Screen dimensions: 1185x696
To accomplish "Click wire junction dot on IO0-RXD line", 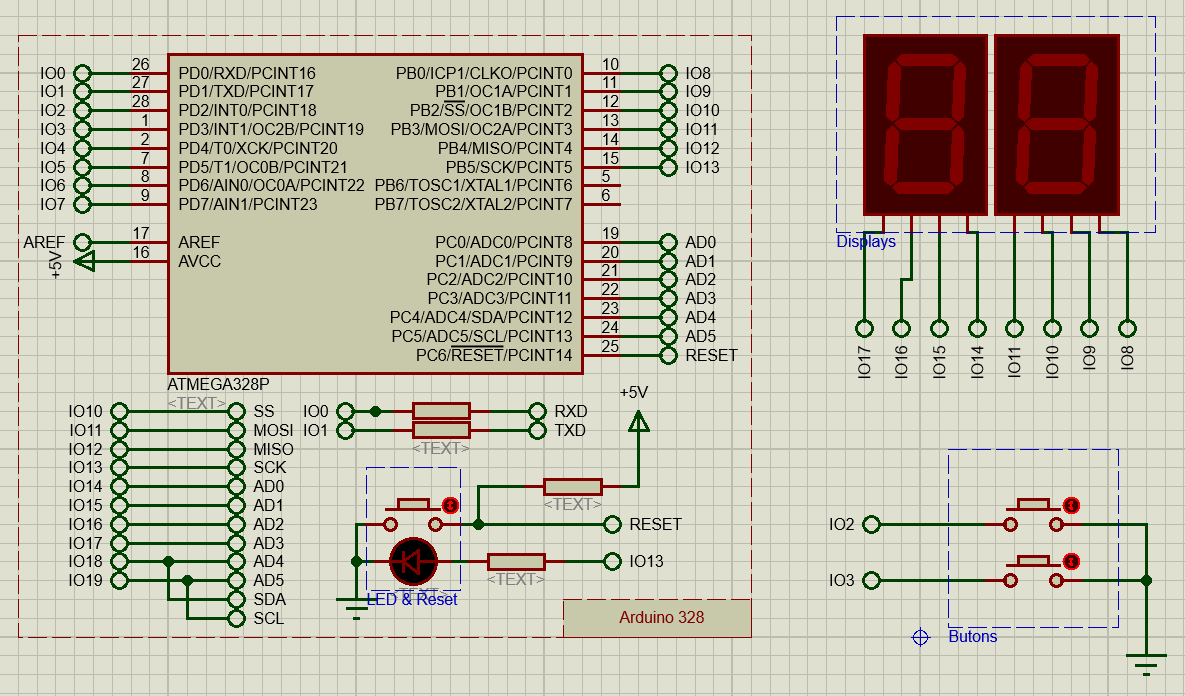I will click(375, 411).
